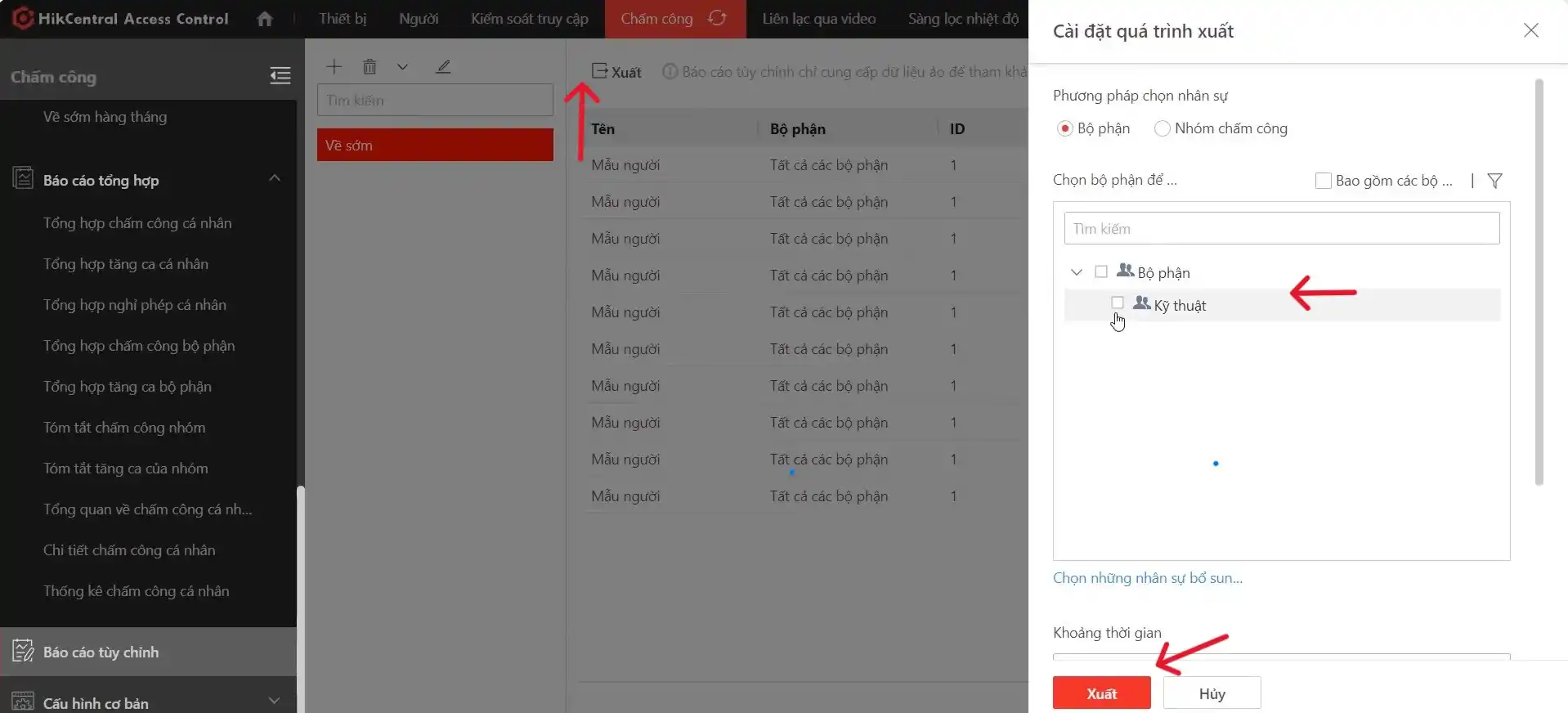This screenshot has height=713, width=1568.
Task: Click the plus icon to add report
Action: [x=334, y=67]
